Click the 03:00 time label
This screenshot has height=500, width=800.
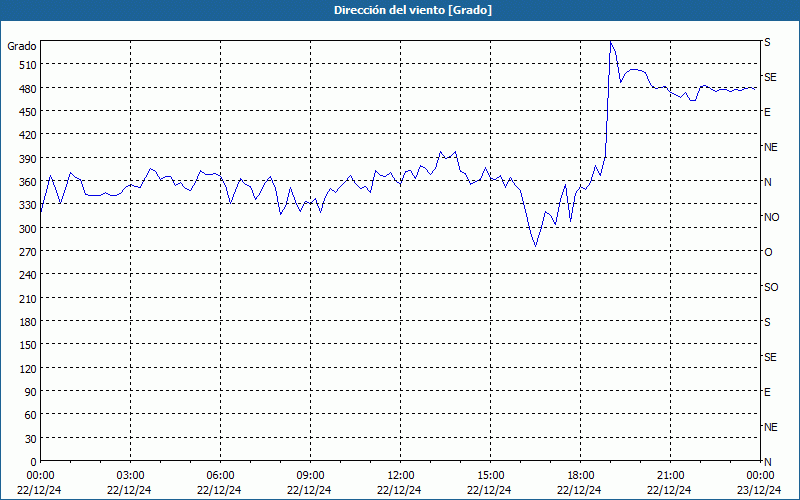click(130, 476)
